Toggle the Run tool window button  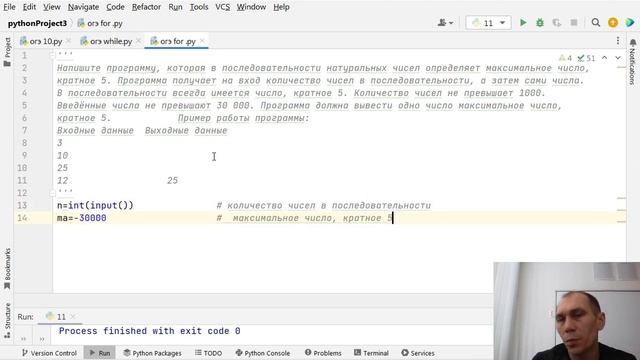(100, 353)
